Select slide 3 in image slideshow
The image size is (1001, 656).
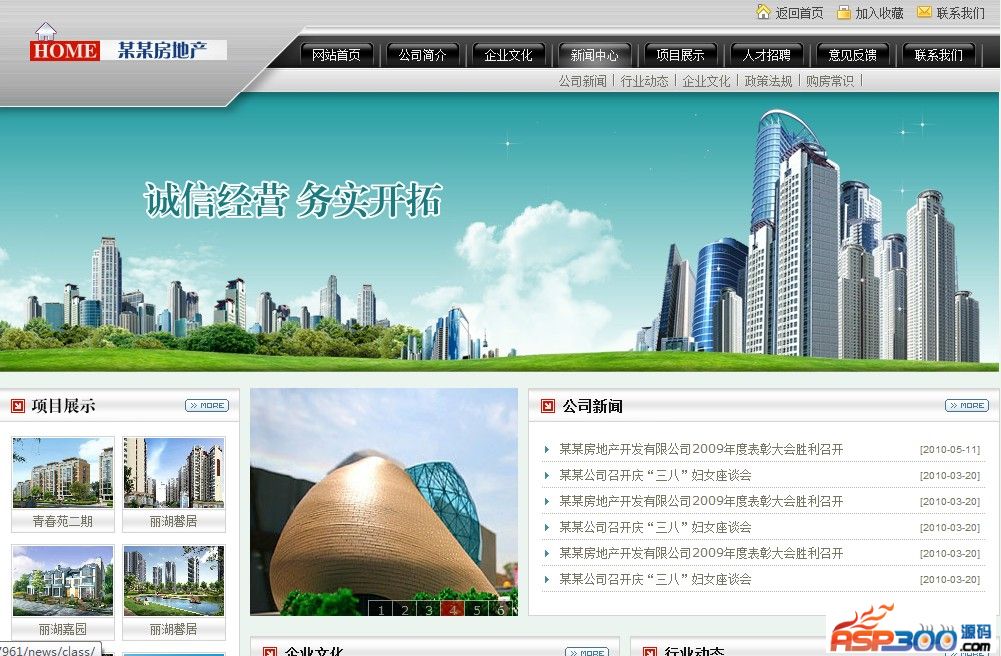428,609
